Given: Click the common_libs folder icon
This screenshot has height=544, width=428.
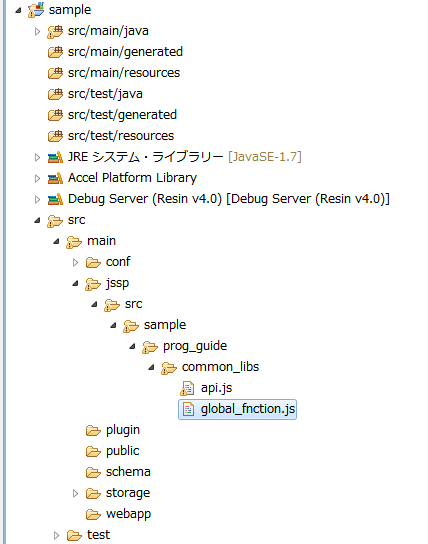Looking at the screenshot, I should (x=169, y=368).
